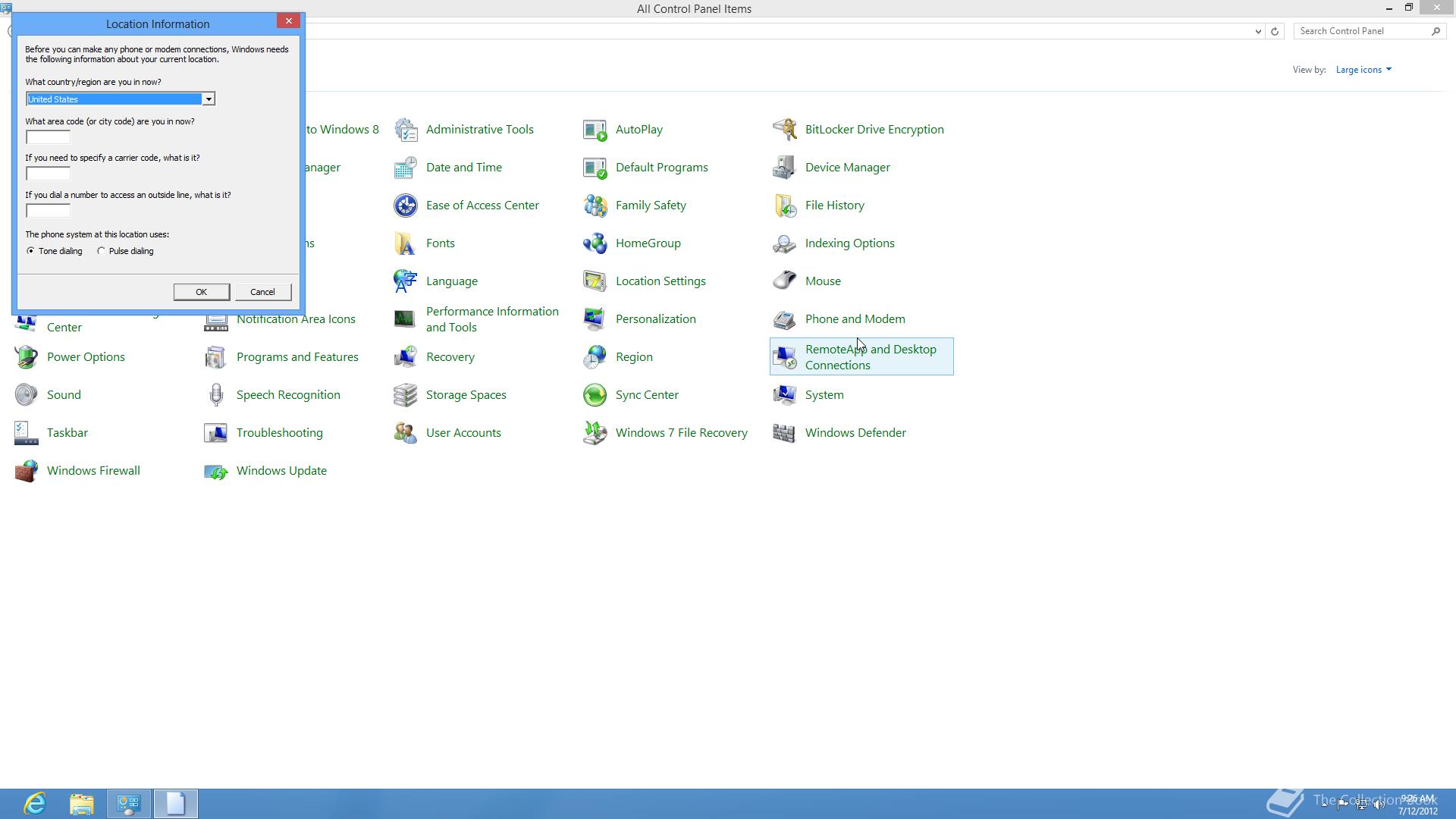Open the Windows Update icon
The image size is (1456, 819).
click(216, 471)
